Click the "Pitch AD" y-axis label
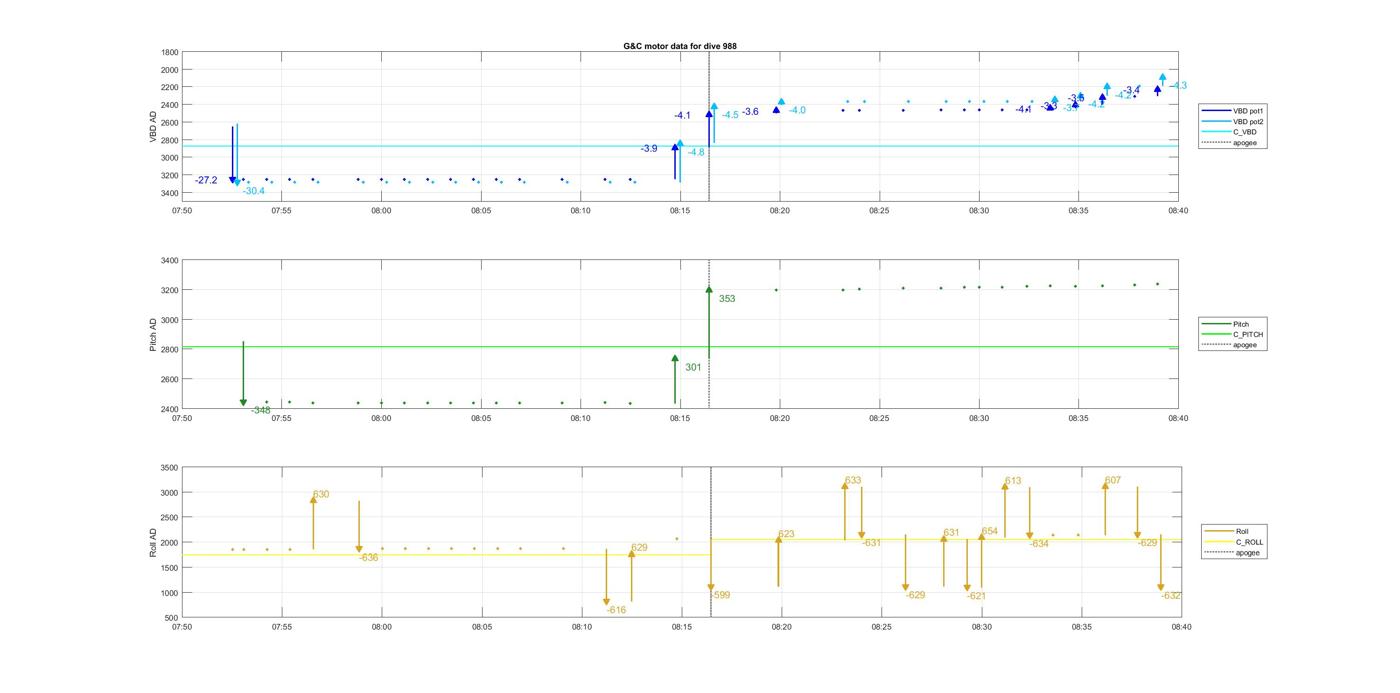 [x=153, y=335]
